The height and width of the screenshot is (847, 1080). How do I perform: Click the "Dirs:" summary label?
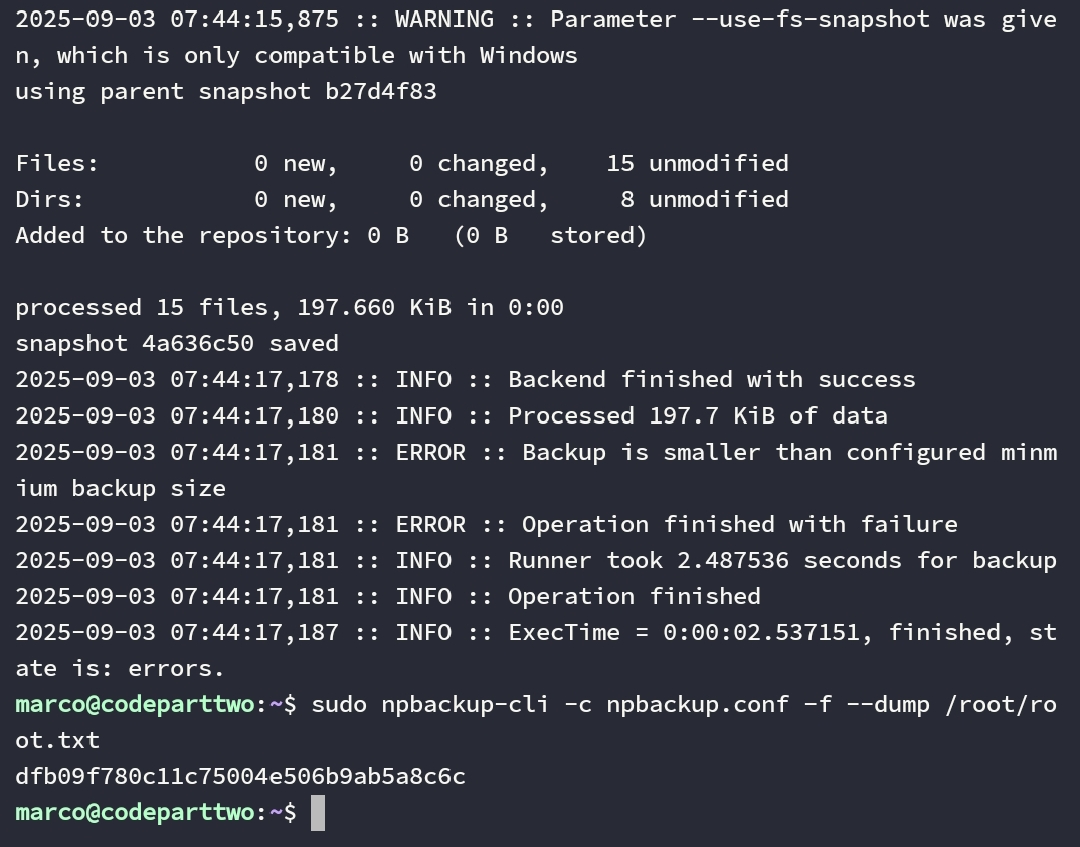coord(50,199)
